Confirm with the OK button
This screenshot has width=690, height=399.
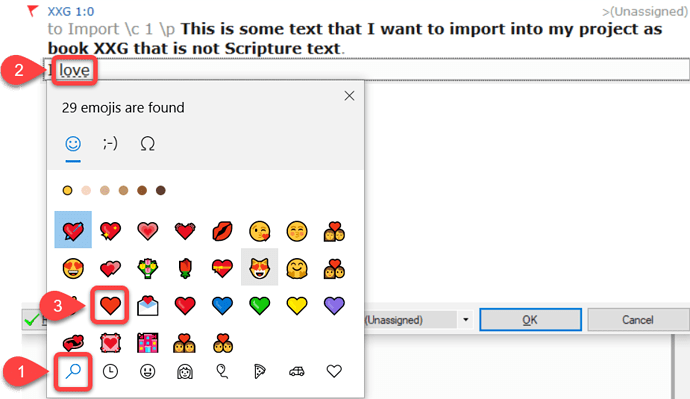[x=530, y=320]
